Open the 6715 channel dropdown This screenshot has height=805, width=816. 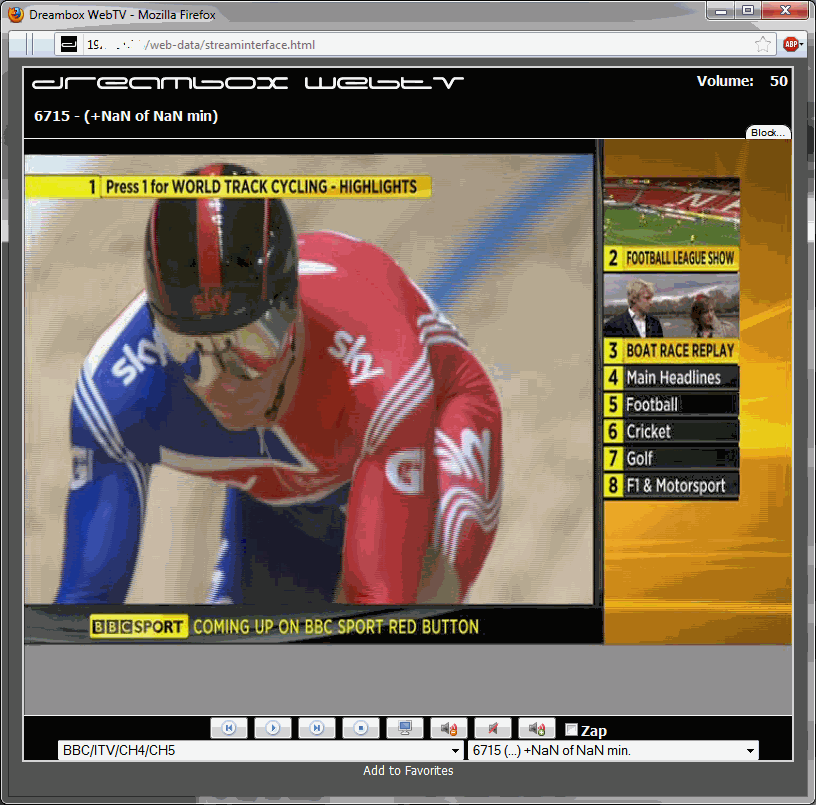coord(614,750)
